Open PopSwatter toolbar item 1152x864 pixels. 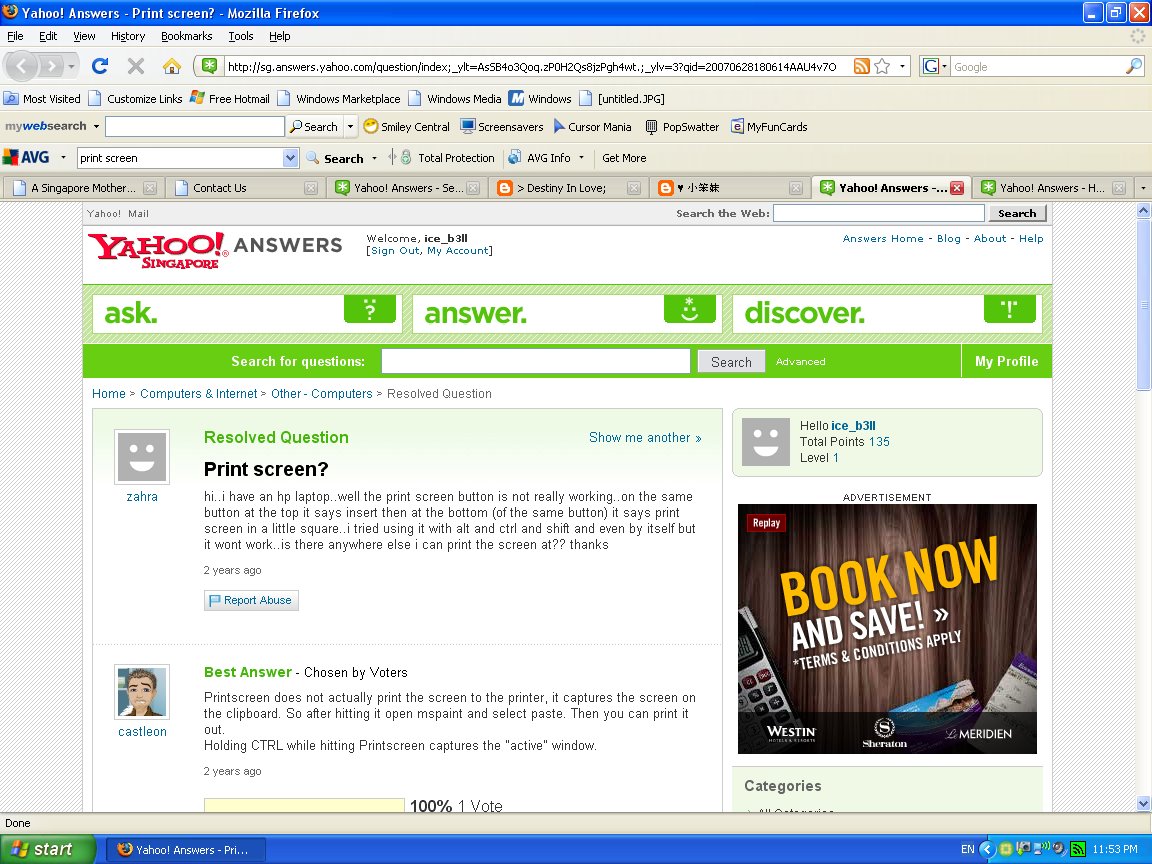click(682, 126)
